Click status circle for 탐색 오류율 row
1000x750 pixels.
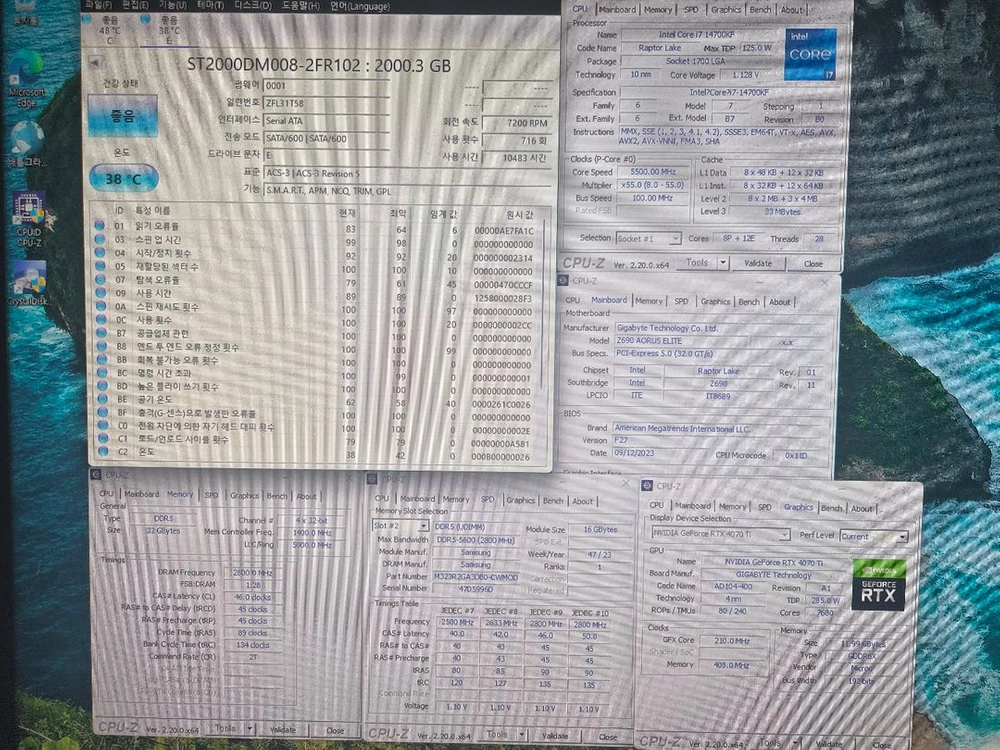(x=100, y=279)
